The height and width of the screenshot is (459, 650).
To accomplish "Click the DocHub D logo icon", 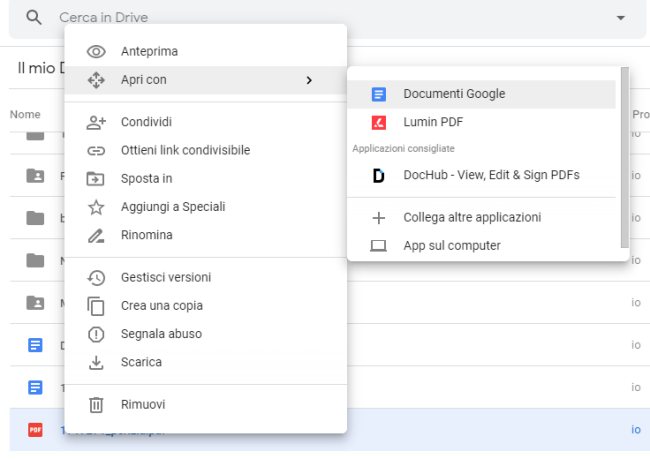I will (378, 175).
